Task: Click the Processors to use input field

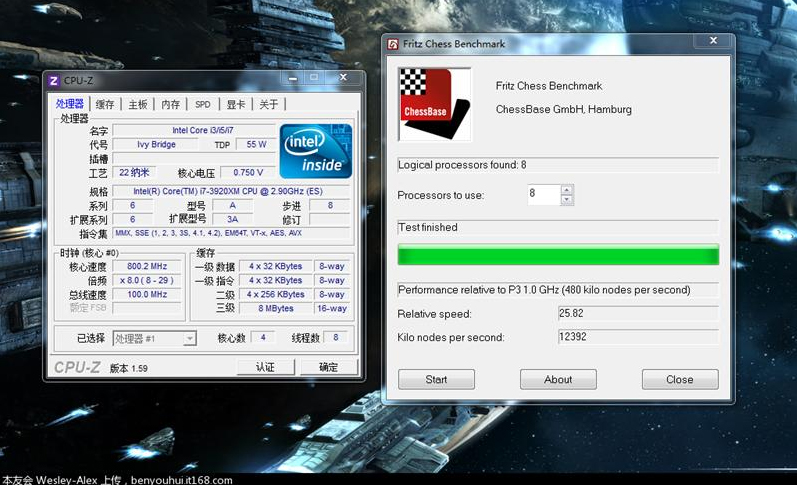Action: (544, 194)
